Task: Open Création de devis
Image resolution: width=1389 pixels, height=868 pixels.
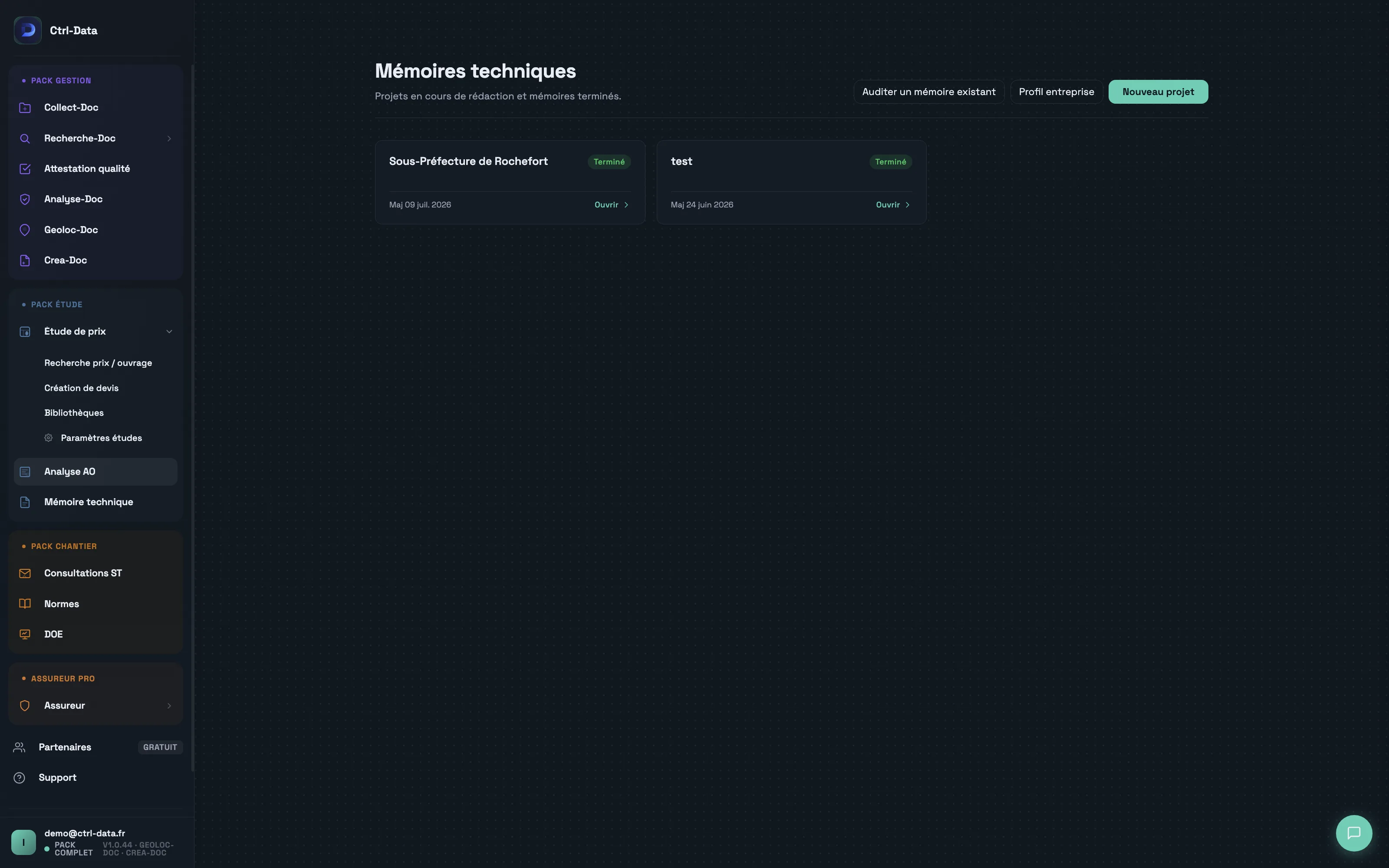Action: point(82,388)
